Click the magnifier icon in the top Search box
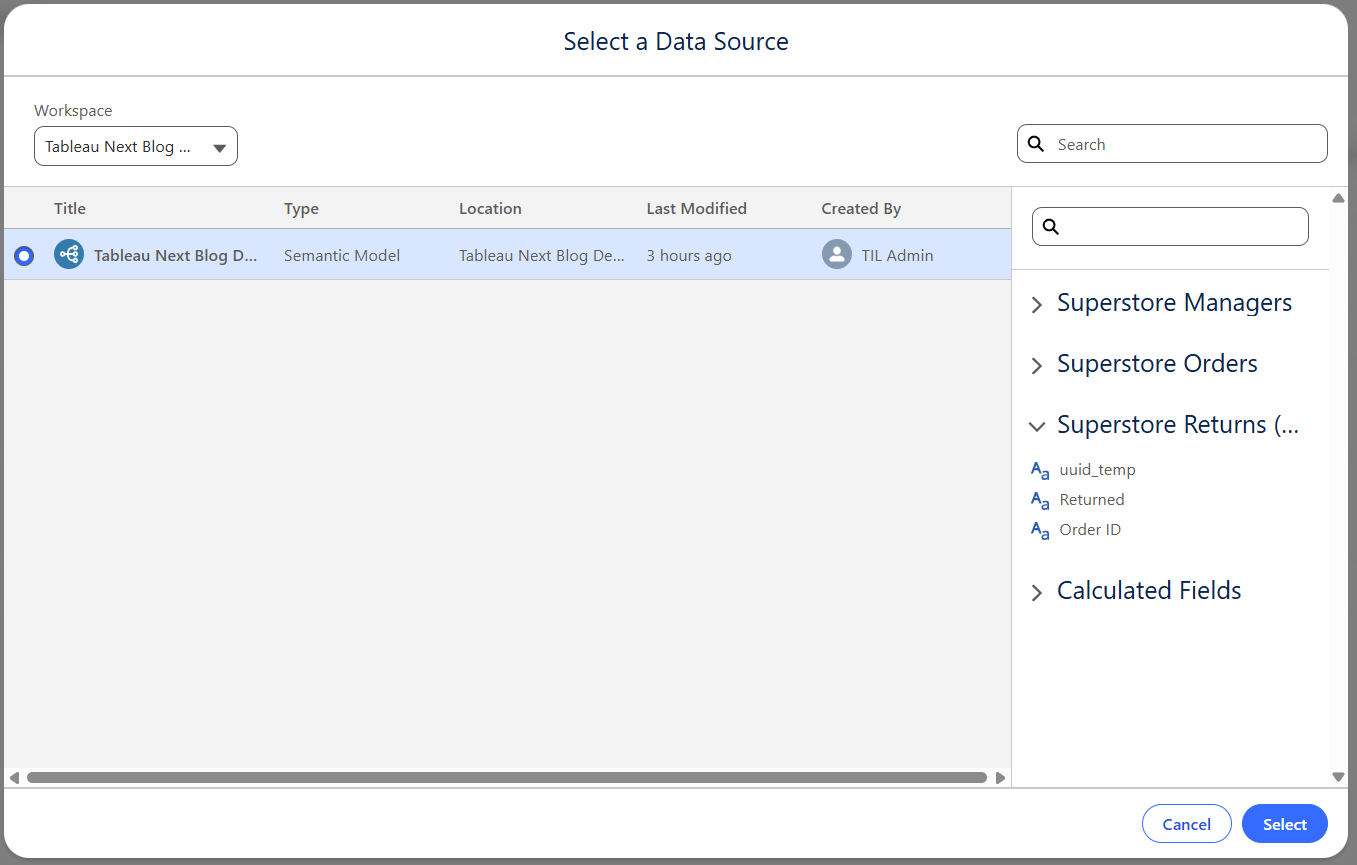Image resolution: width=1357 pixels, height=865 pixels. [x=1037, y=144]
